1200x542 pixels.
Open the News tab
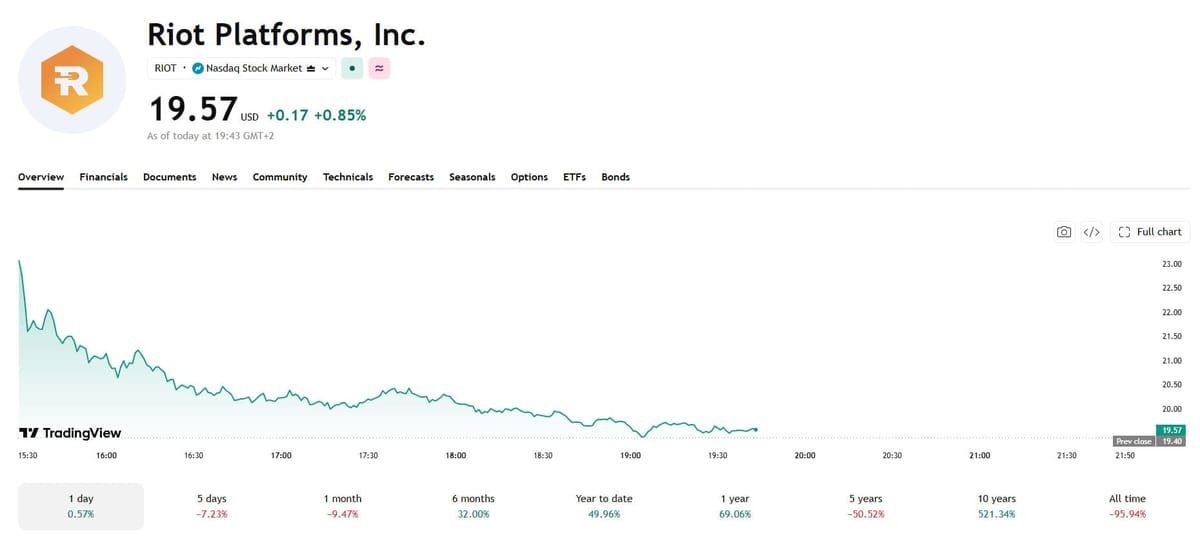[224, 177]
